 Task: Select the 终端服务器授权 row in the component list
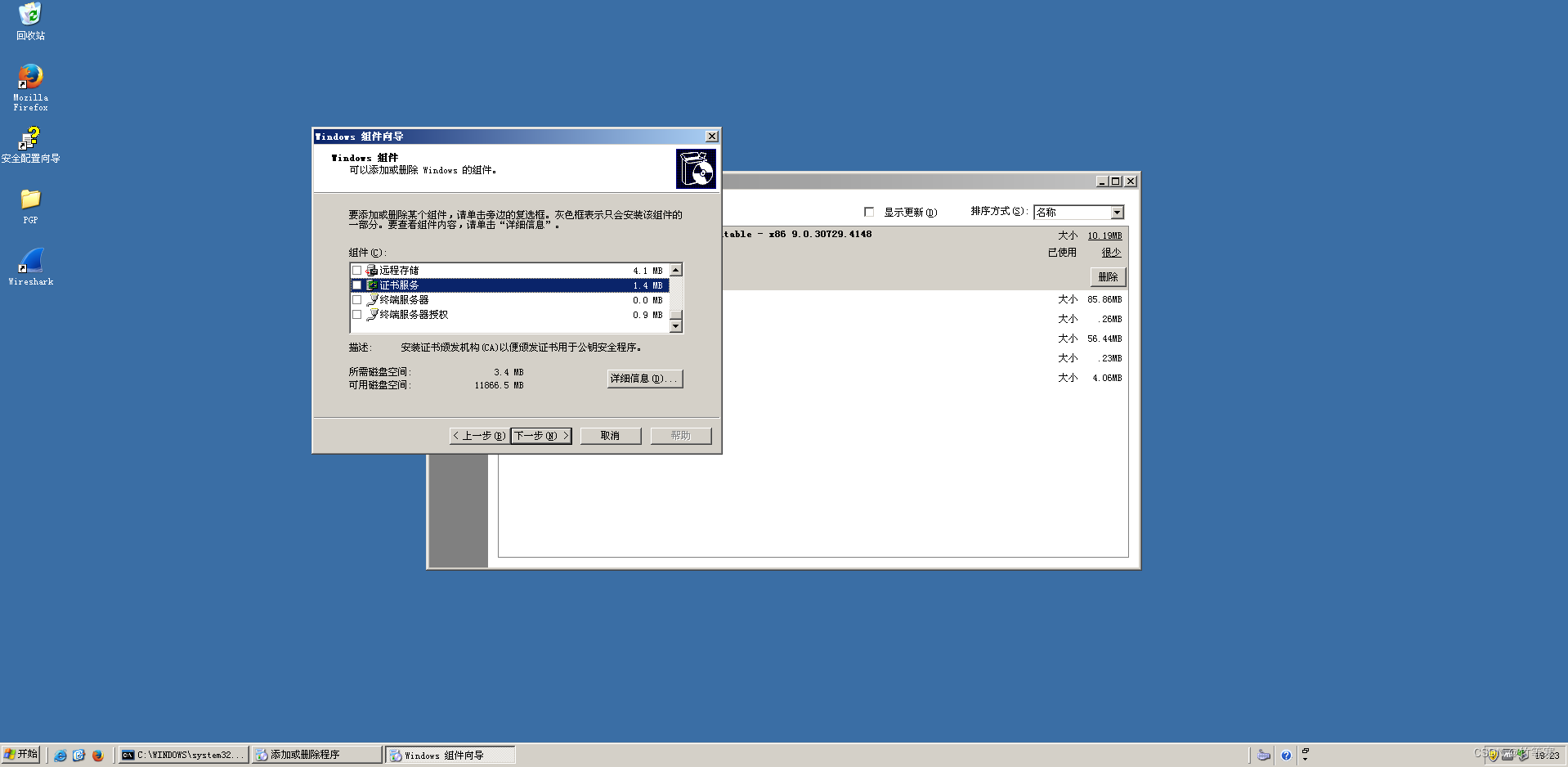pos(509,315)
